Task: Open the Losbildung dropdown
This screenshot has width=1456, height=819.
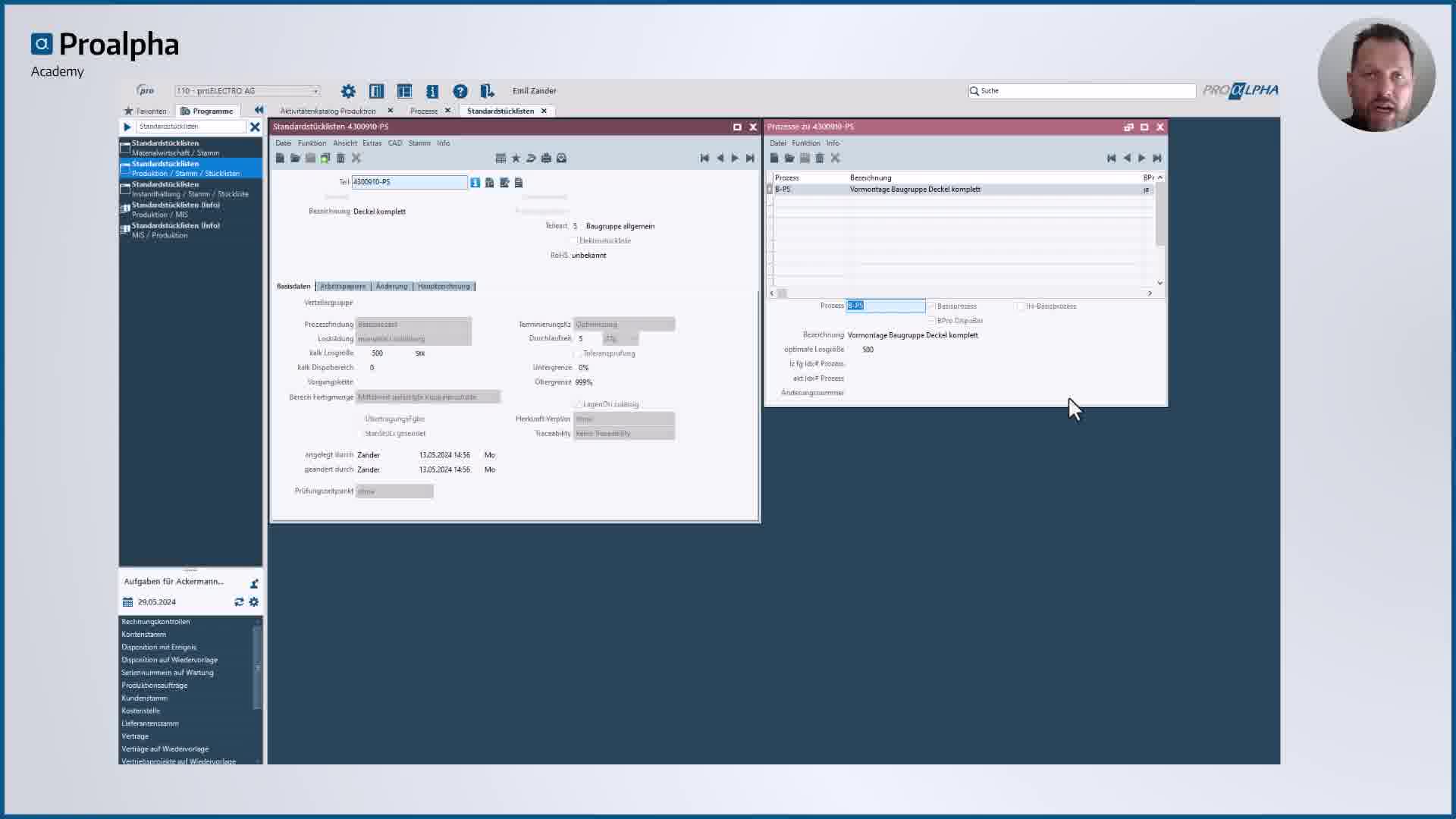Action: pos(413,338)
